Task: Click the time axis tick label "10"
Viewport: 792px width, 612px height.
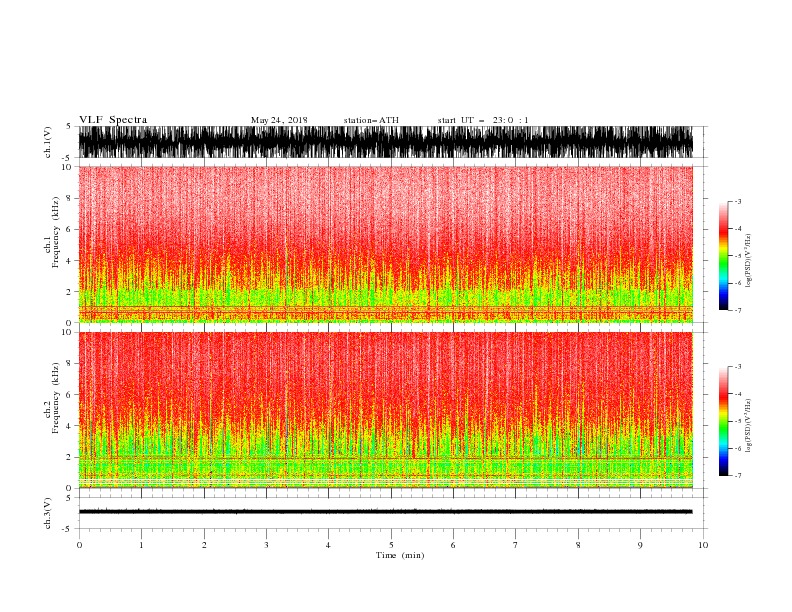Action: pos(703,545)
